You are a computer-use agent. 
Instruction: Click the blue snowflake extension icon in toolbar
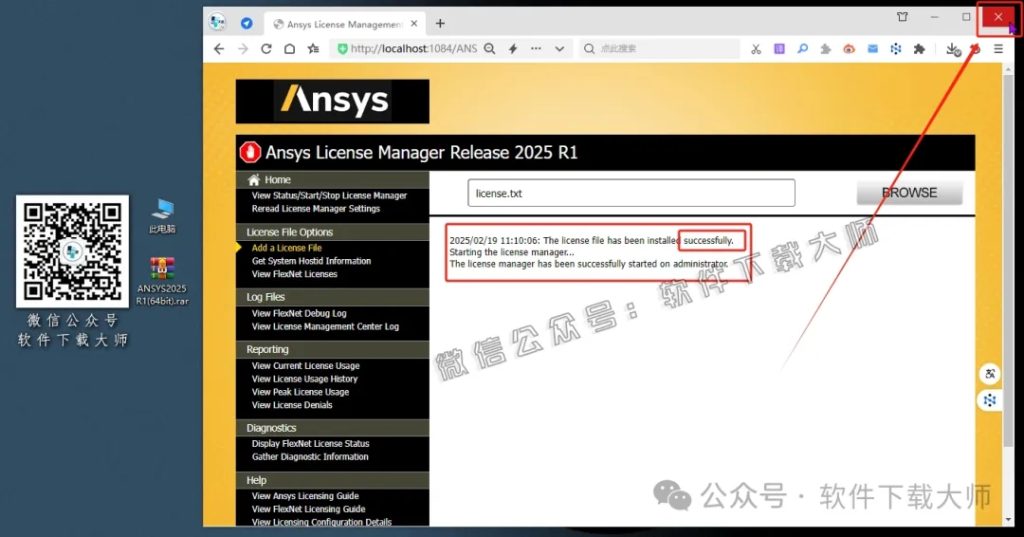896,49
